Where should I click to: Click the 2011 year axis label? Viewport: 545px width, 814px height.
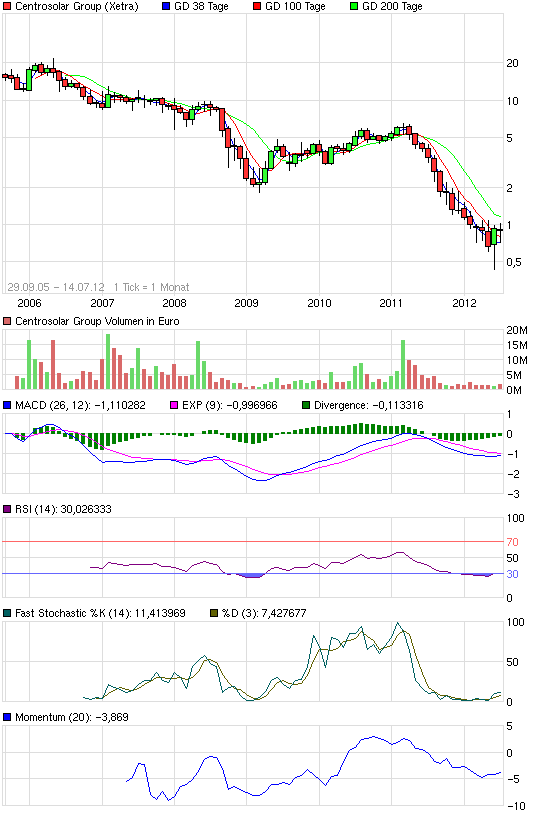(x=391, y=303)
